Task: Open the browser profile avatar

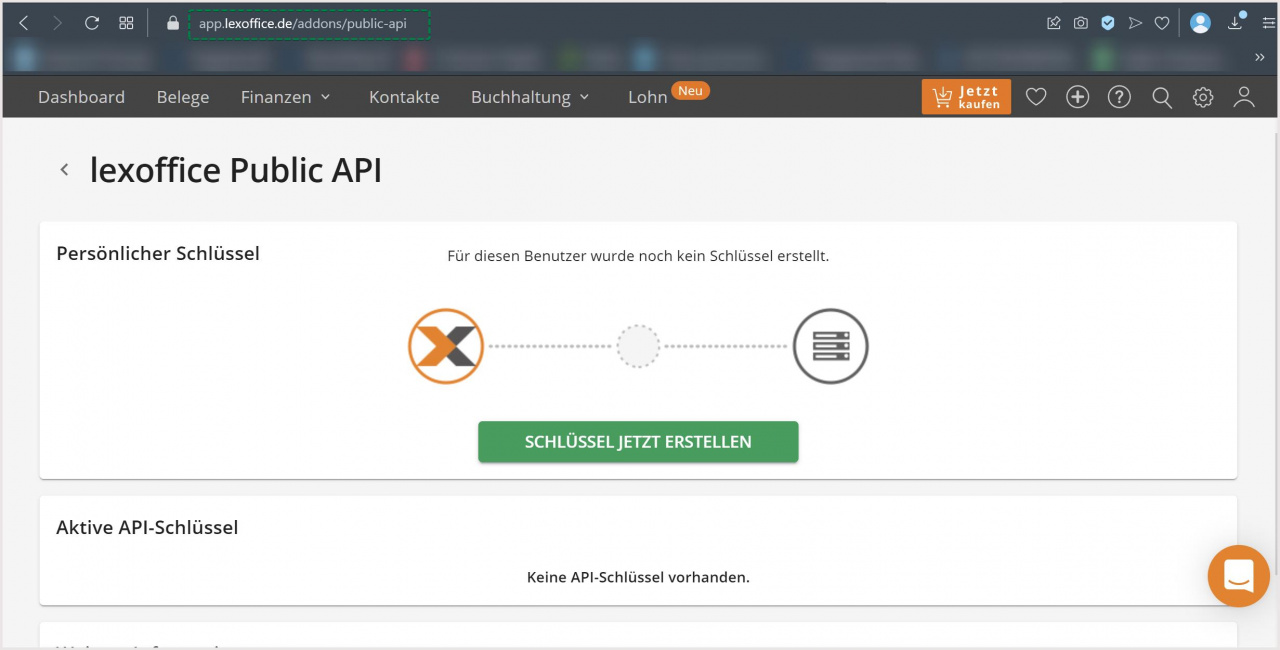Action: point(1200,23)
